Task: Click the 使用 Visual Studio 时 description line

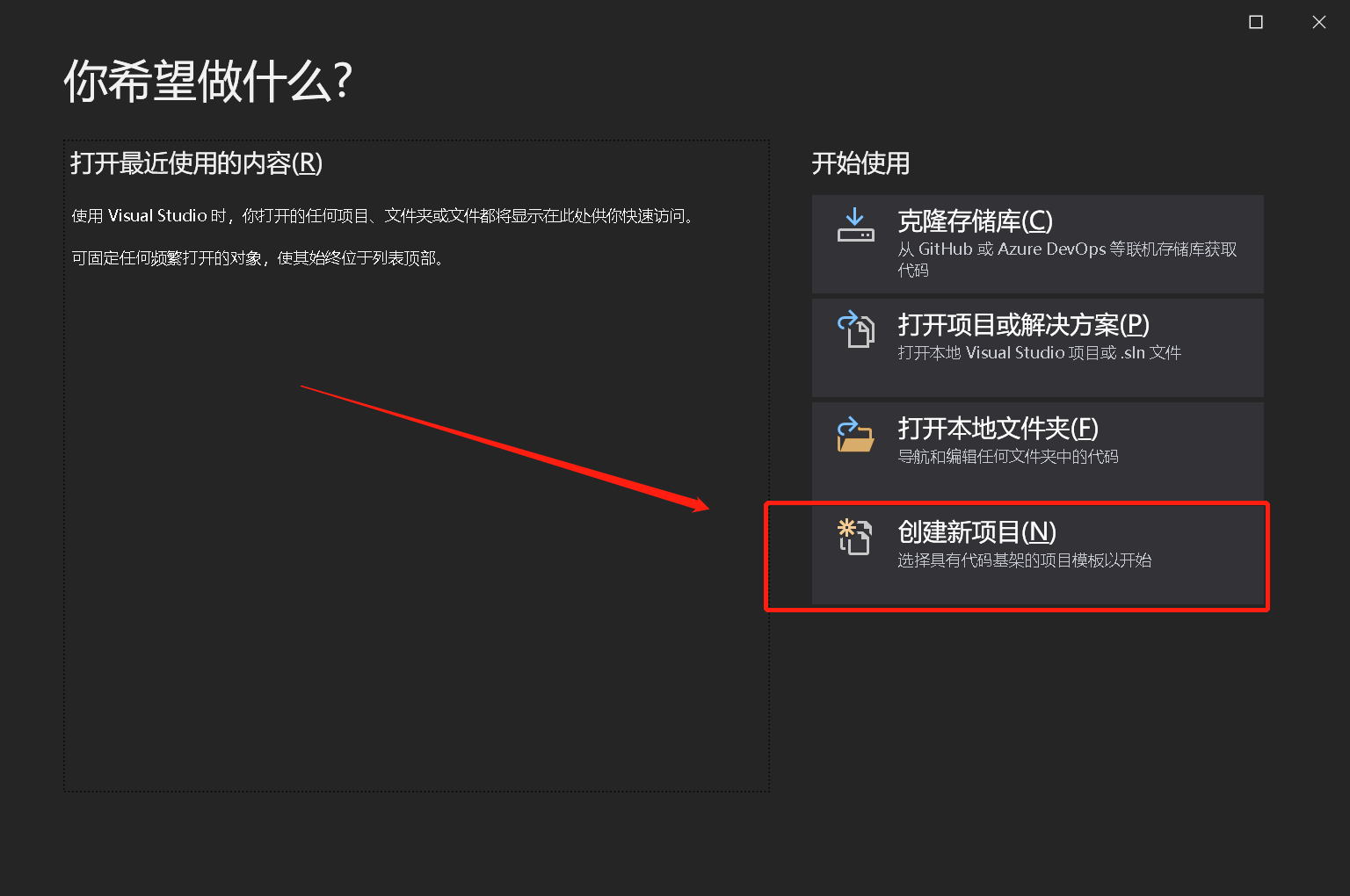Action: tap(384, 216)
